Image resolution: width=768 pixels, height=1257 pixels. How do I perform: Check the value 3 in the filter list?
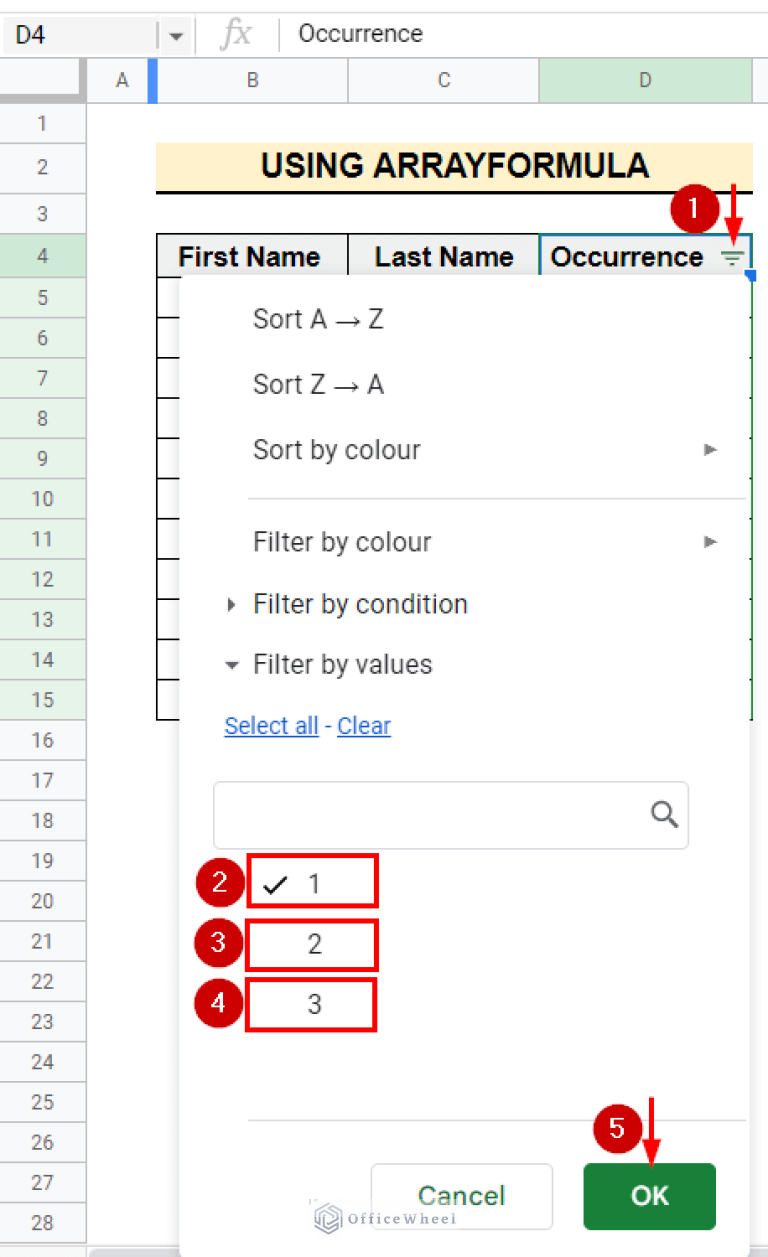pos(311,1004)
